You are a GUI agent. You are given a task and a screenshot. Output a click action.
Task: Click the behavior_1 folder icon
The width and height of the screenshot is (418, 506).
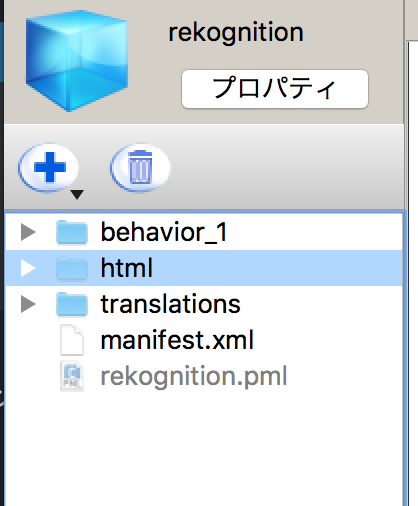[72, 232]
